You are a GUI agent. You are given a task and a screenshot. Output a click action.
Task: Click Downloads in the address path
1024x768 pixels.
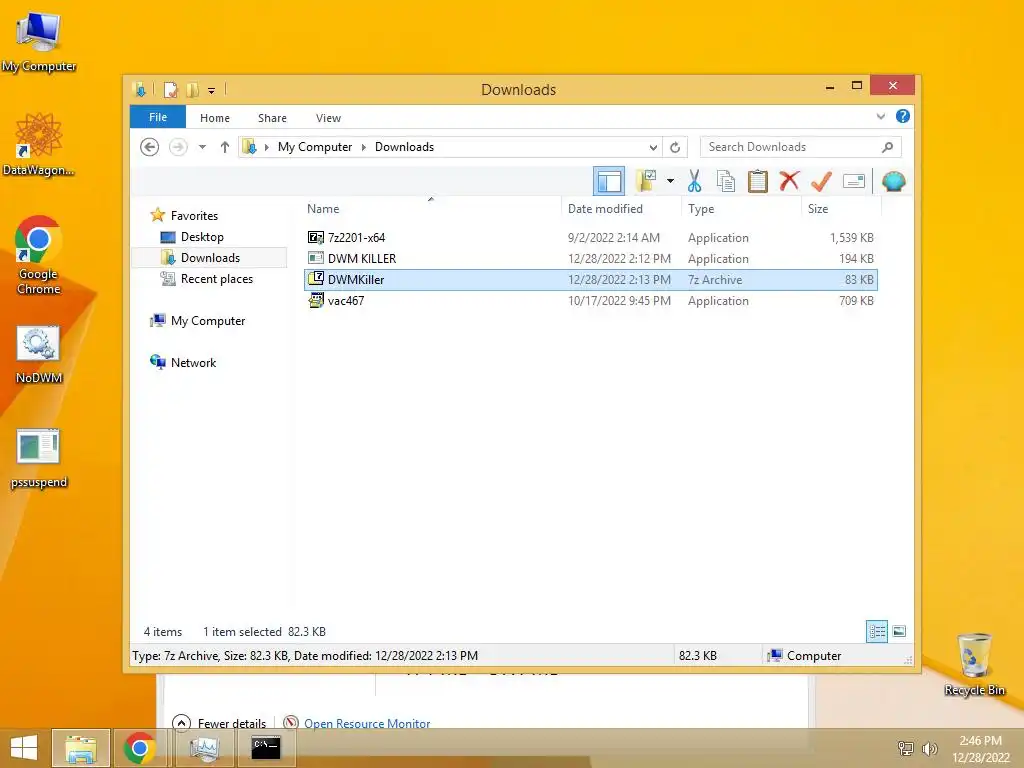tap(404, 147)
